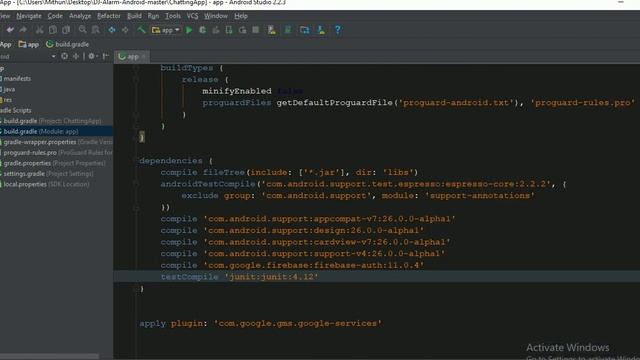Open Find with the magnifier icon
The image size is (640, 360).
click(83, 30)
